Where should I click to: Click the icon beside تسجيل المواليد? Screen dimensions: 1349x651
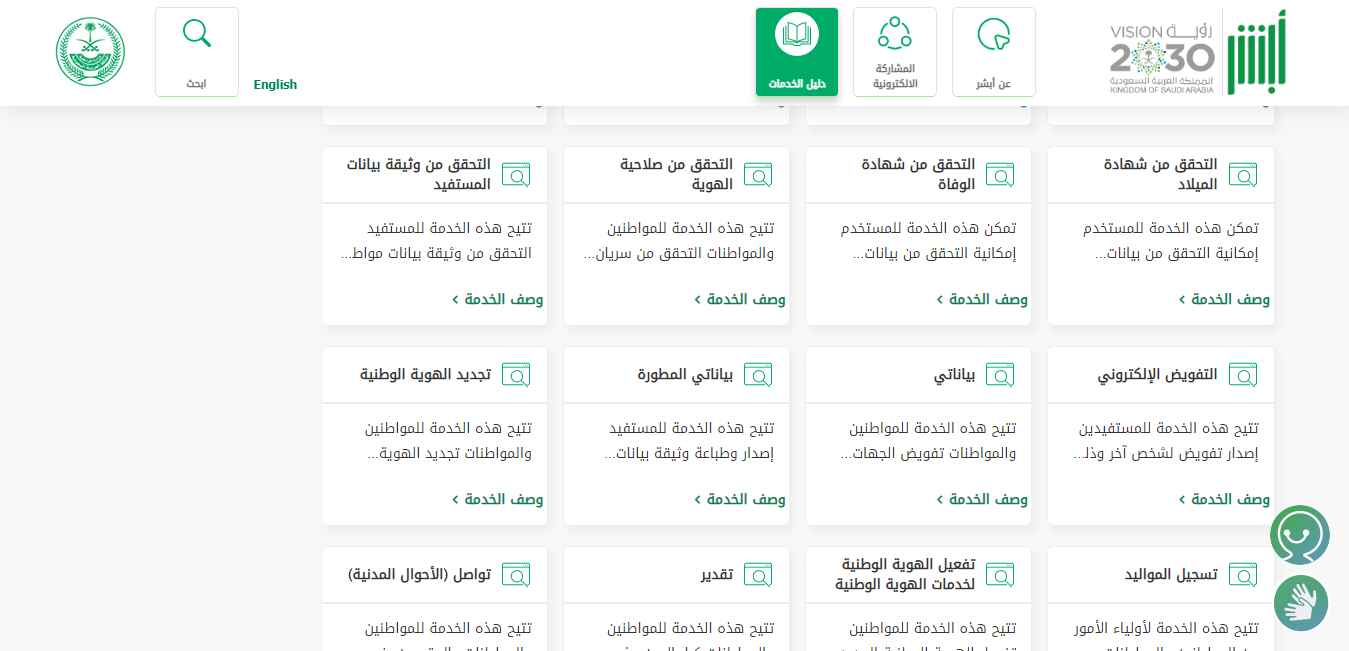(1243, 575)
